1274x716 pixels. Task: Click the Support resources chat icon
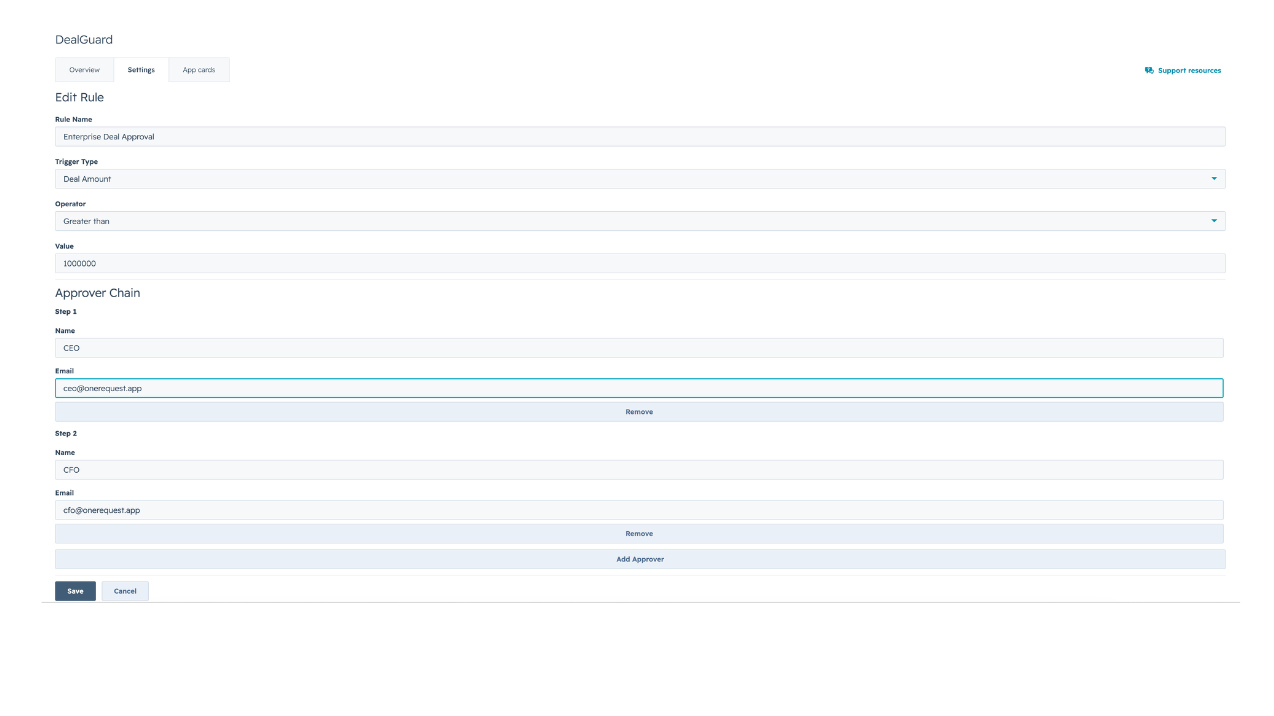tap(1149, 71)
